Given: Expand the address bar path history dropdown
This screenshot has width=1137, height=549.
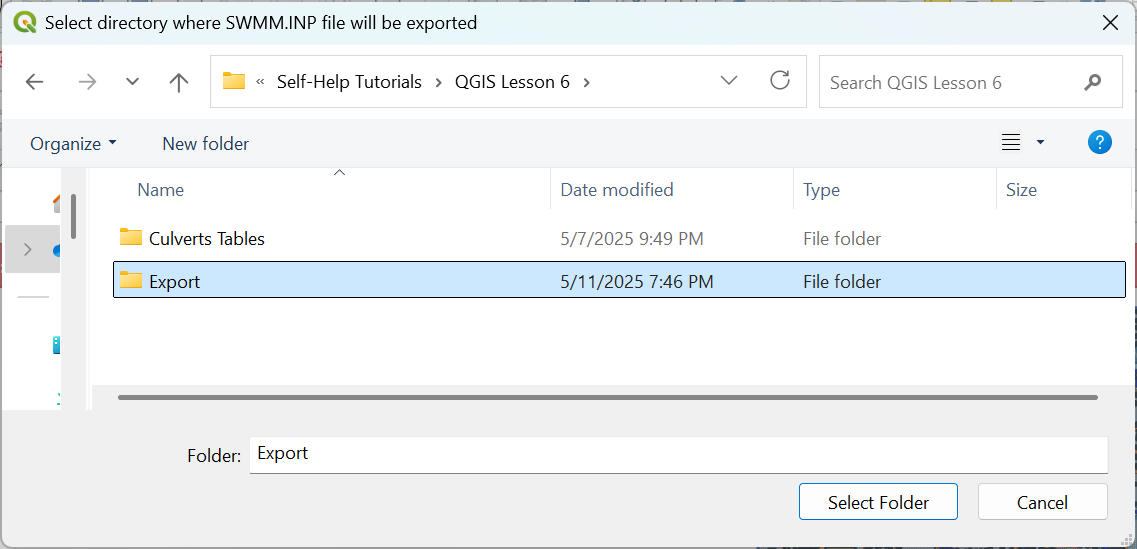Looking at the screenshot, I should [729, 81].
